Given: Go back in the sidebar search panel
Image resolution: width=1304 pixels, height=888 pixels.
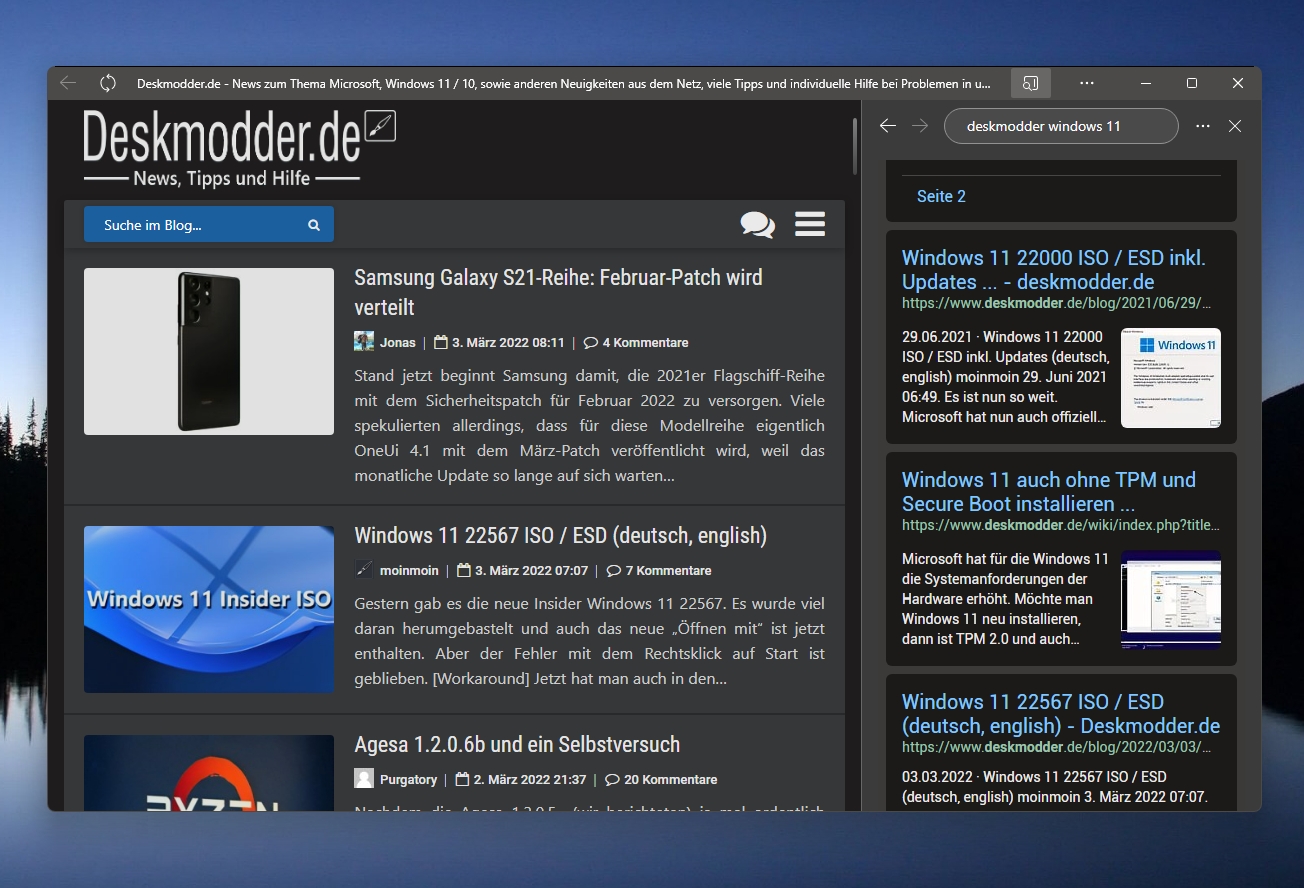Looking at the screenshot, I should [887, 126].
